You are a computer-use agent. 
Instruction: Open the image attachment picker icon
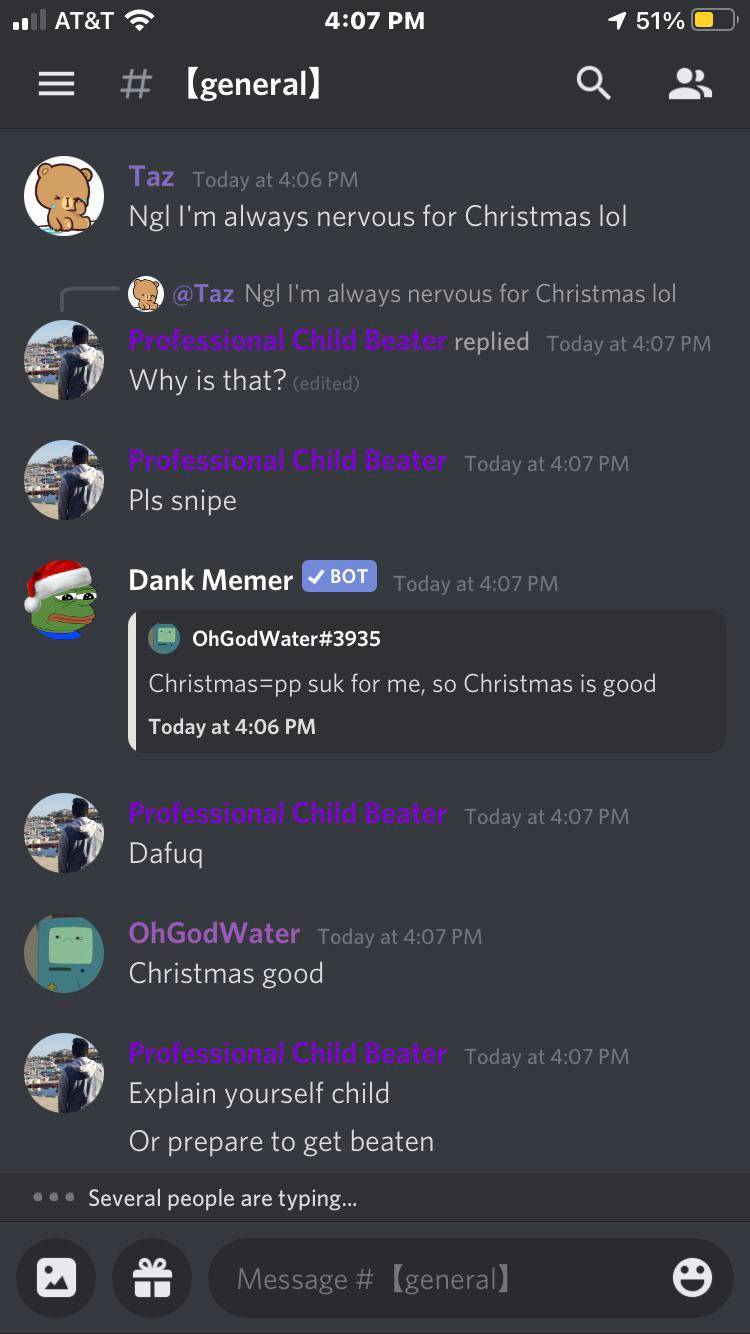(x=56, y=1278)
